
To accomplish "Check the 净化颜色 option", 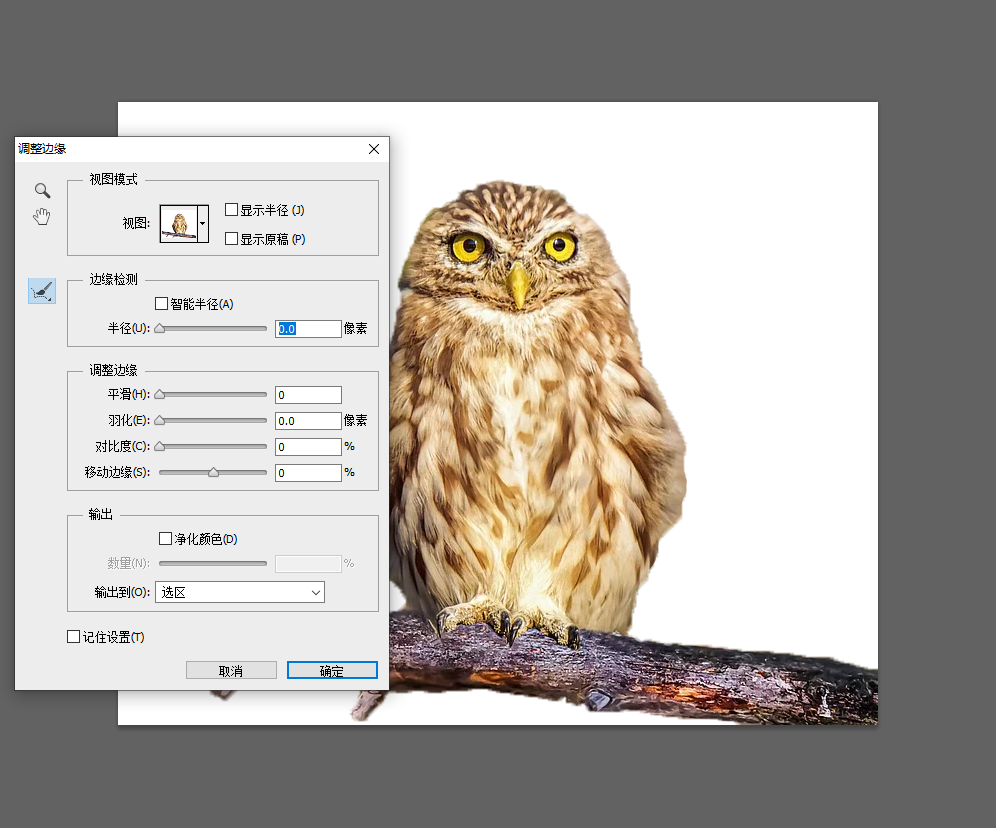I will [166, 539].
